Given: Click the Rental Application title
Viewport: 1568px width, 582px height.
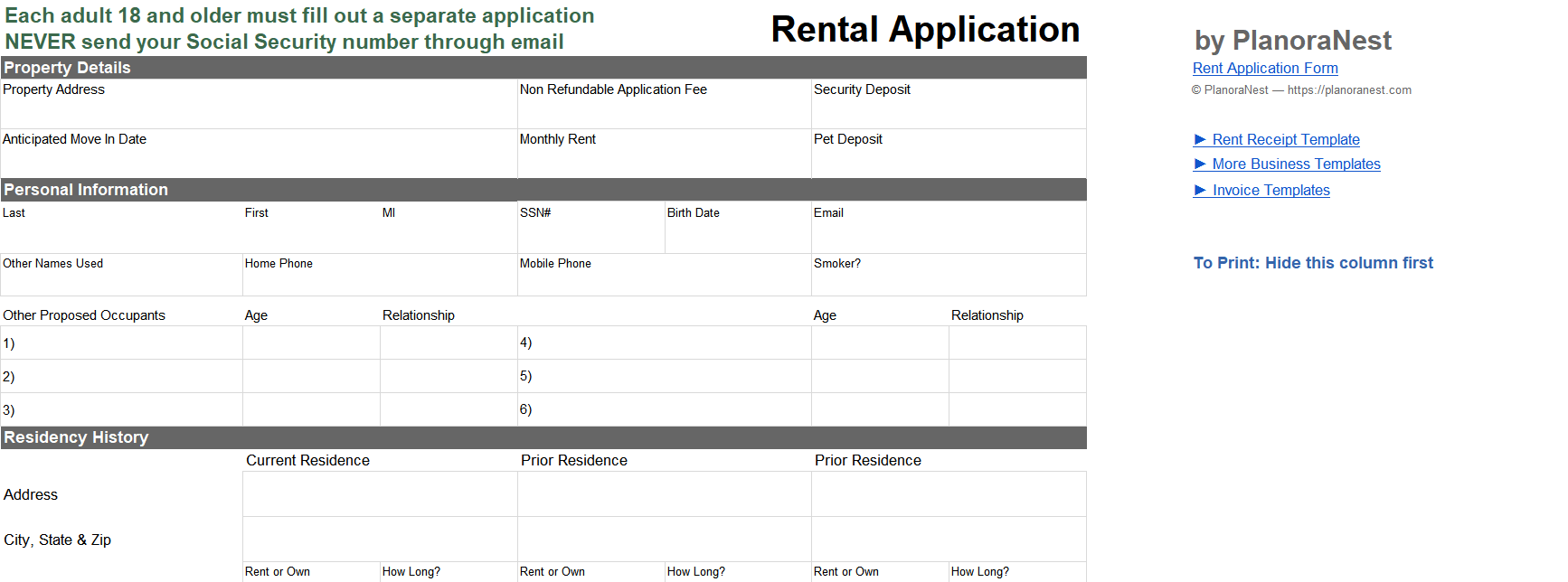Looking at the screenshot, I should coord(925,29).
